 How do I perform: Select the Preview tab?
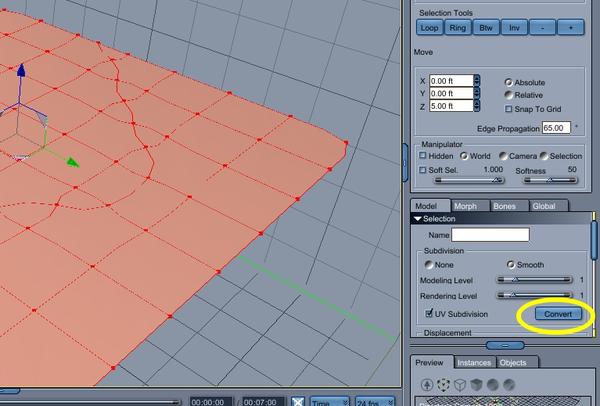(432, 362)
